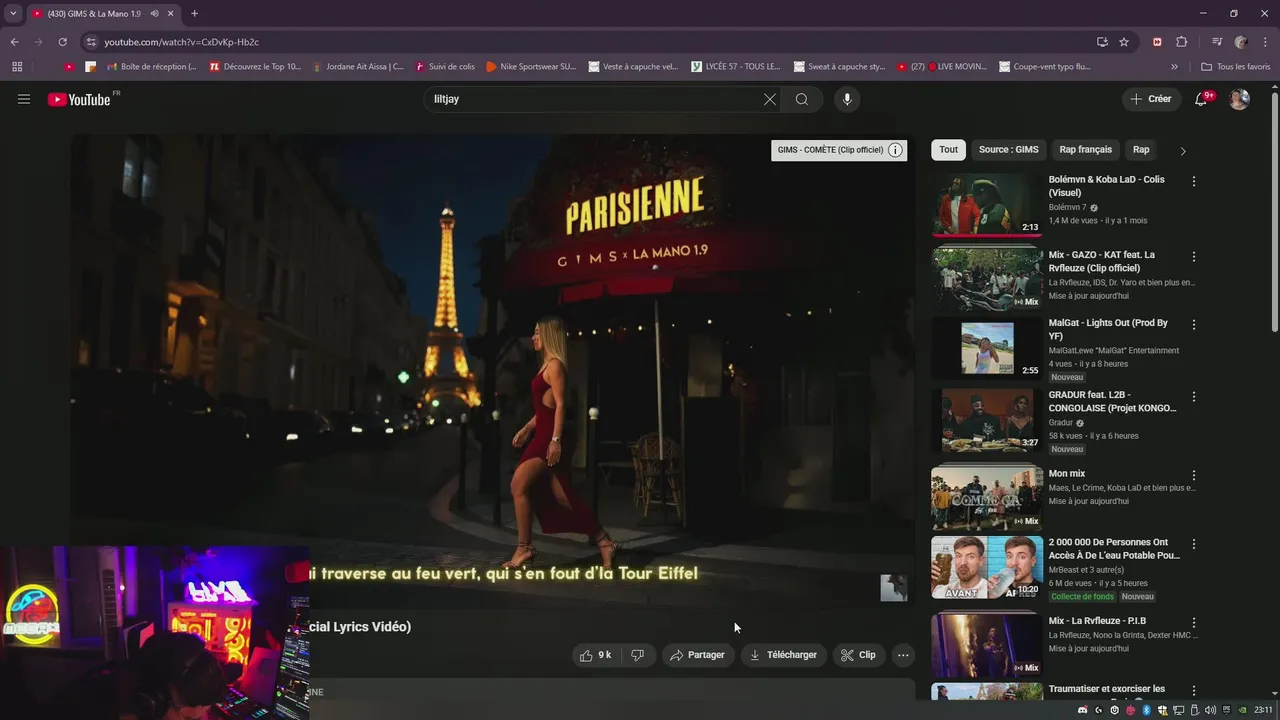The height and width of the screenshot is (720, 1280).
Task: Open options for Mix - La Rvfleuze - P.I.B
Action: pyautogui.click(x=1193, y=622)
